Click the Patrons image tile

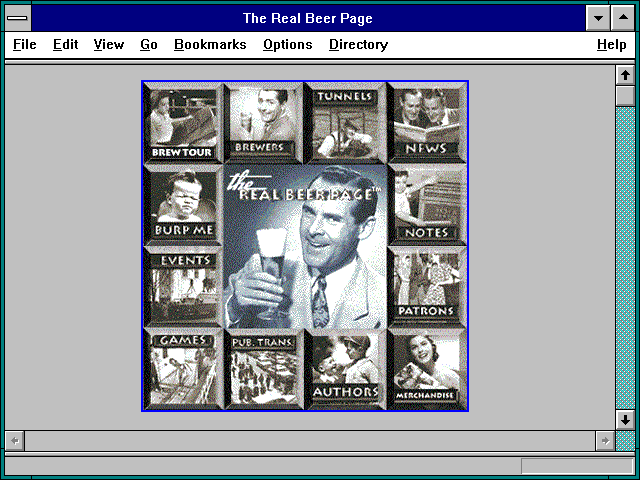427,287
